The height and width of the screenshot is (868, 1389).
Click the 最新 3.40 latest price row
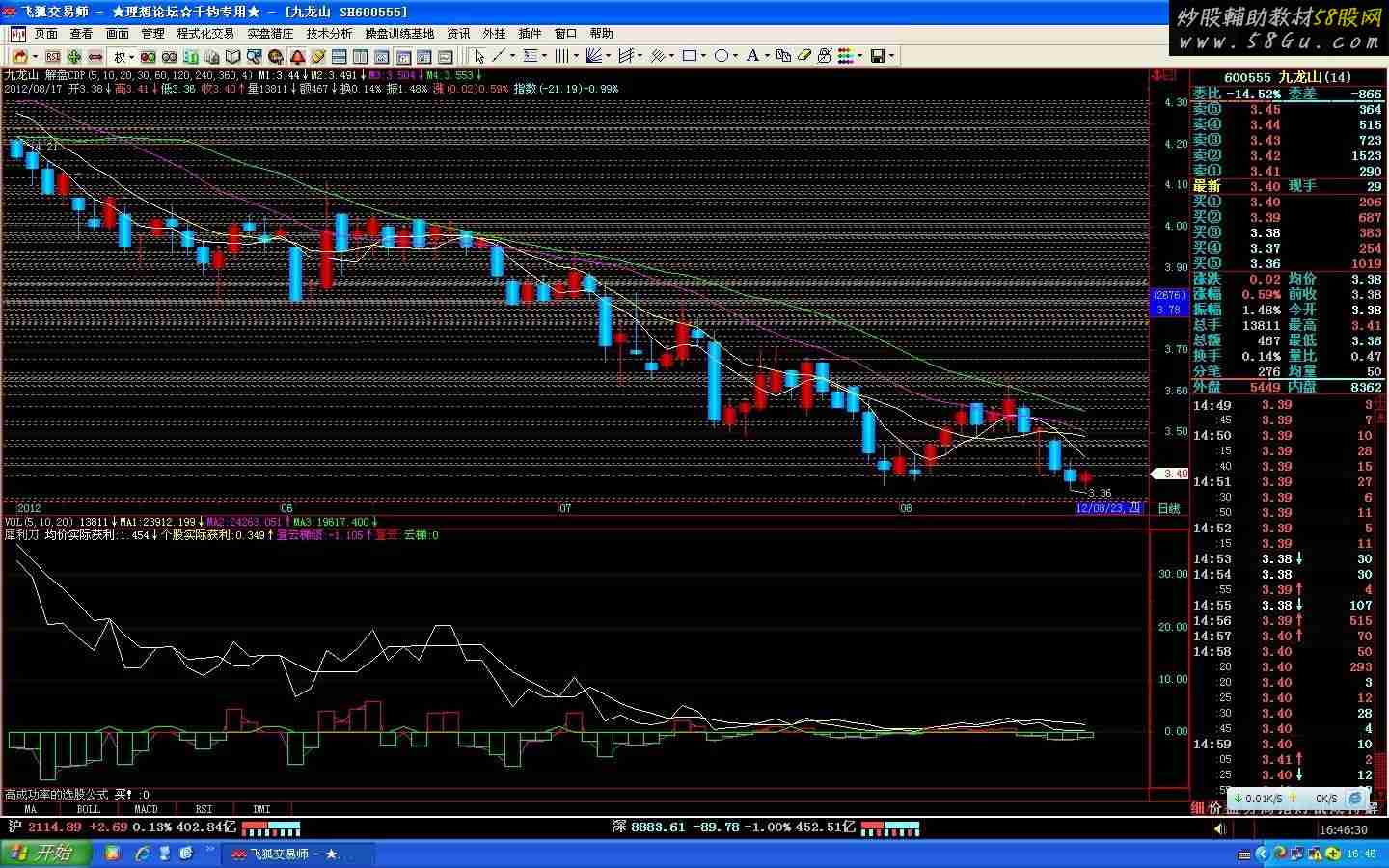click(x=1288, y=186)
